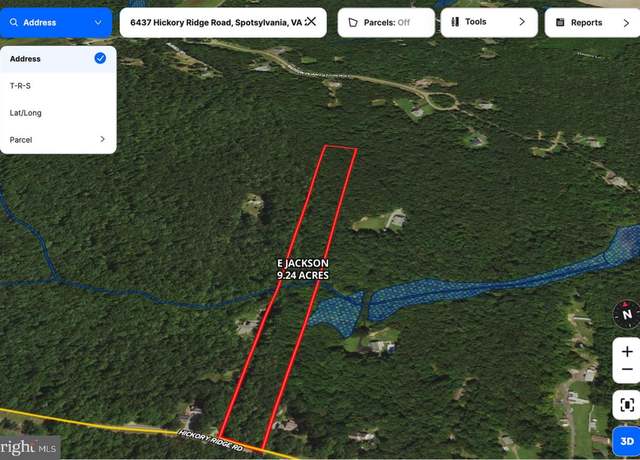Expand the Reports panel chevron
640x460 pixels.
coord(626,23)
